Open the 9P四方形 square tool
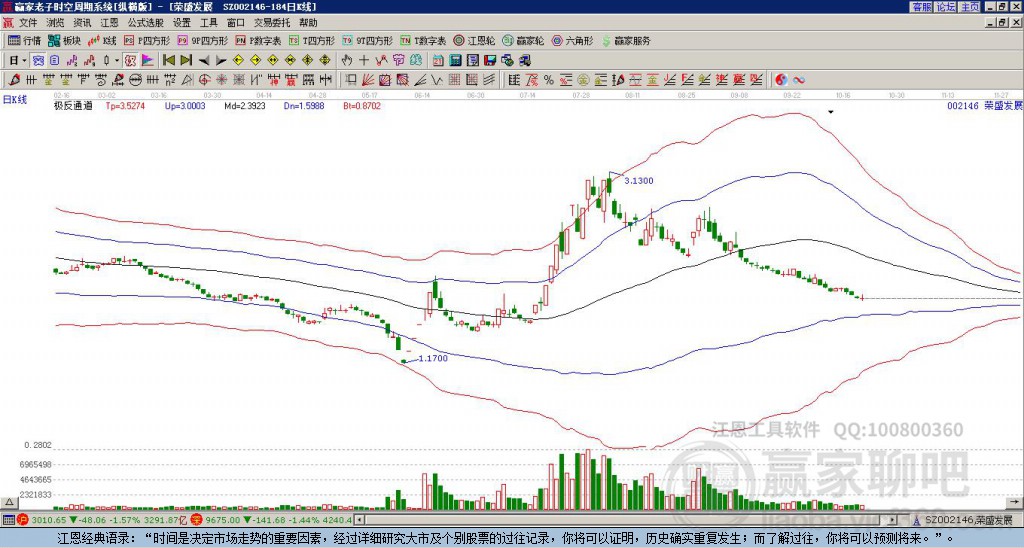The height and width of the screenshot is (548, 1024). pos(202,40)
